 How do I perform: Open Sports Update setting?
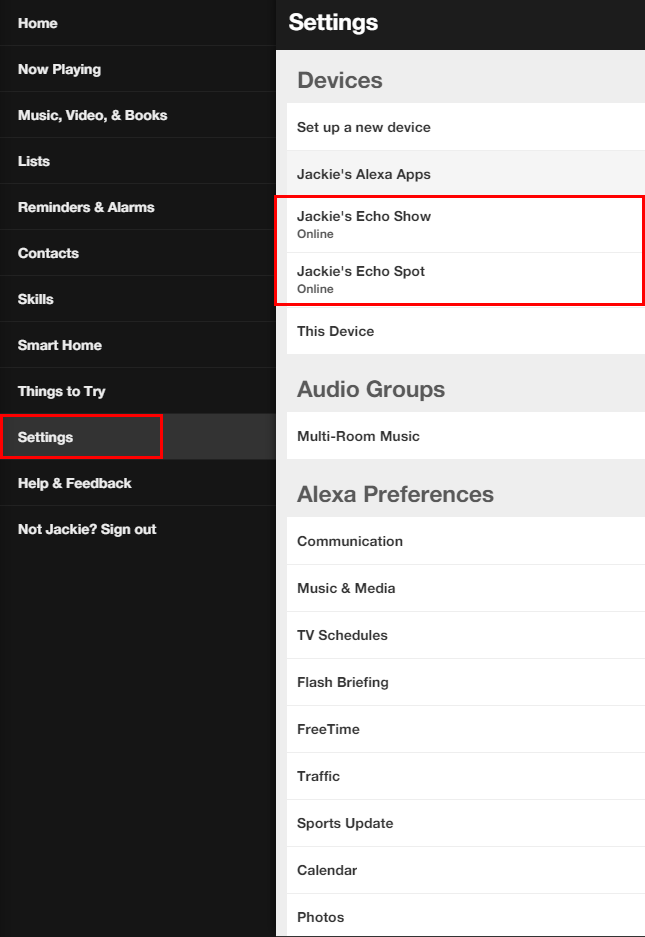pyautogui.click(x=466, y=823)
